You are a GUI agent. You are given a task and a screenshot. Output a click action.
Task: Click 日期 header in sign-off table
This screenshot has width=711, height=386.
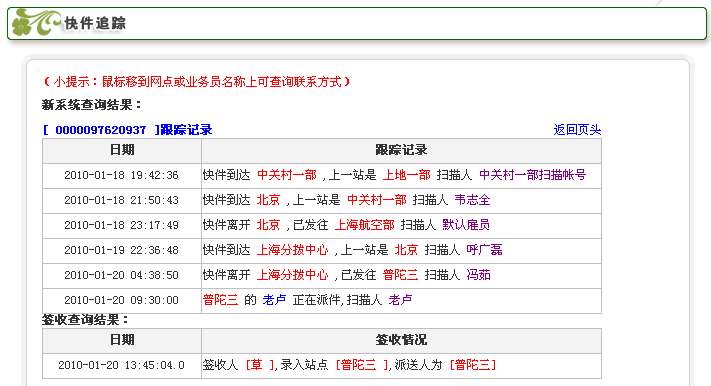(122, 340)
